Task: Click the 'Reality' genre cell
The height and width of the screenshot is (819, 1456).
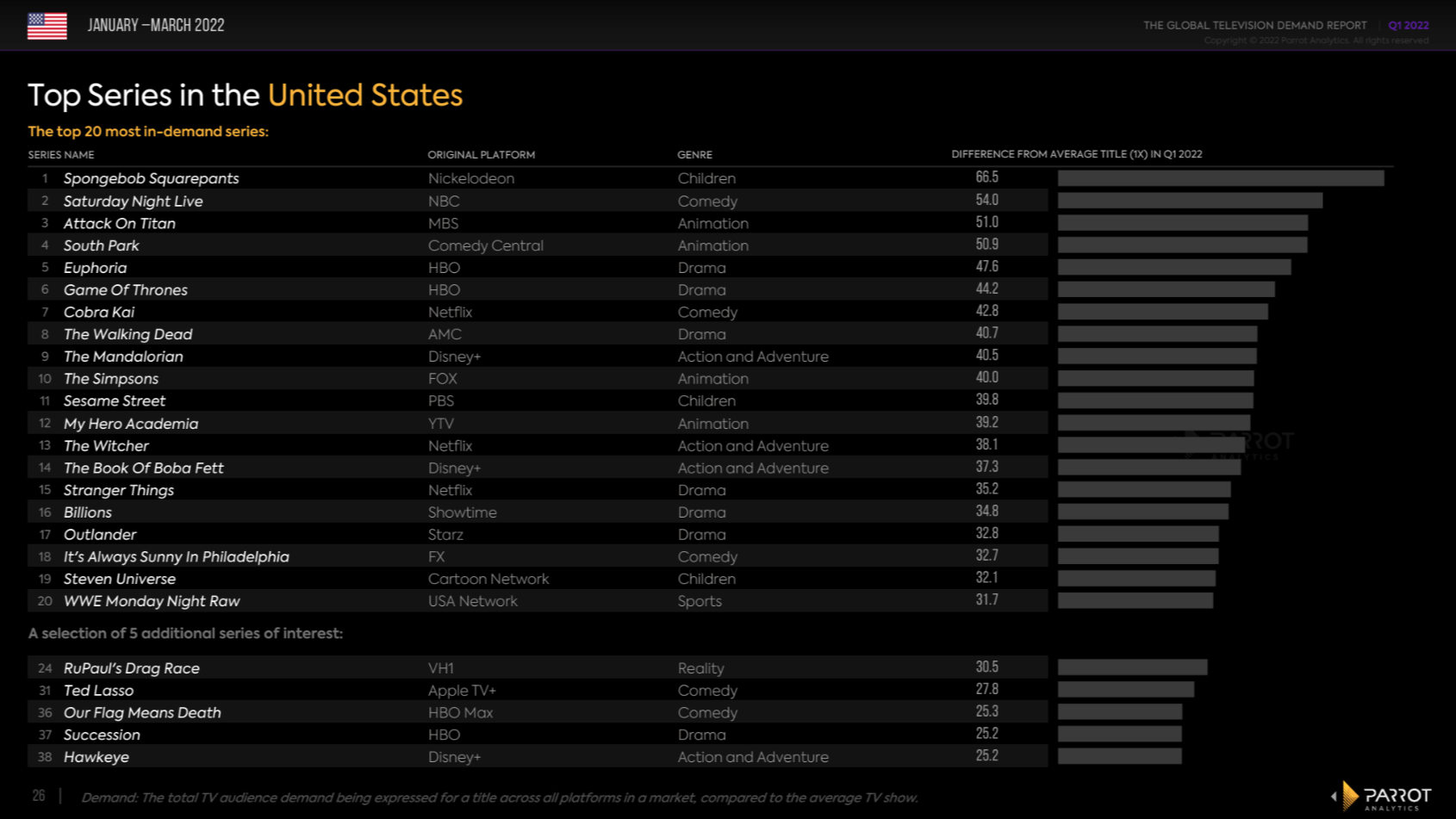Action: click(x=700, y=668)
